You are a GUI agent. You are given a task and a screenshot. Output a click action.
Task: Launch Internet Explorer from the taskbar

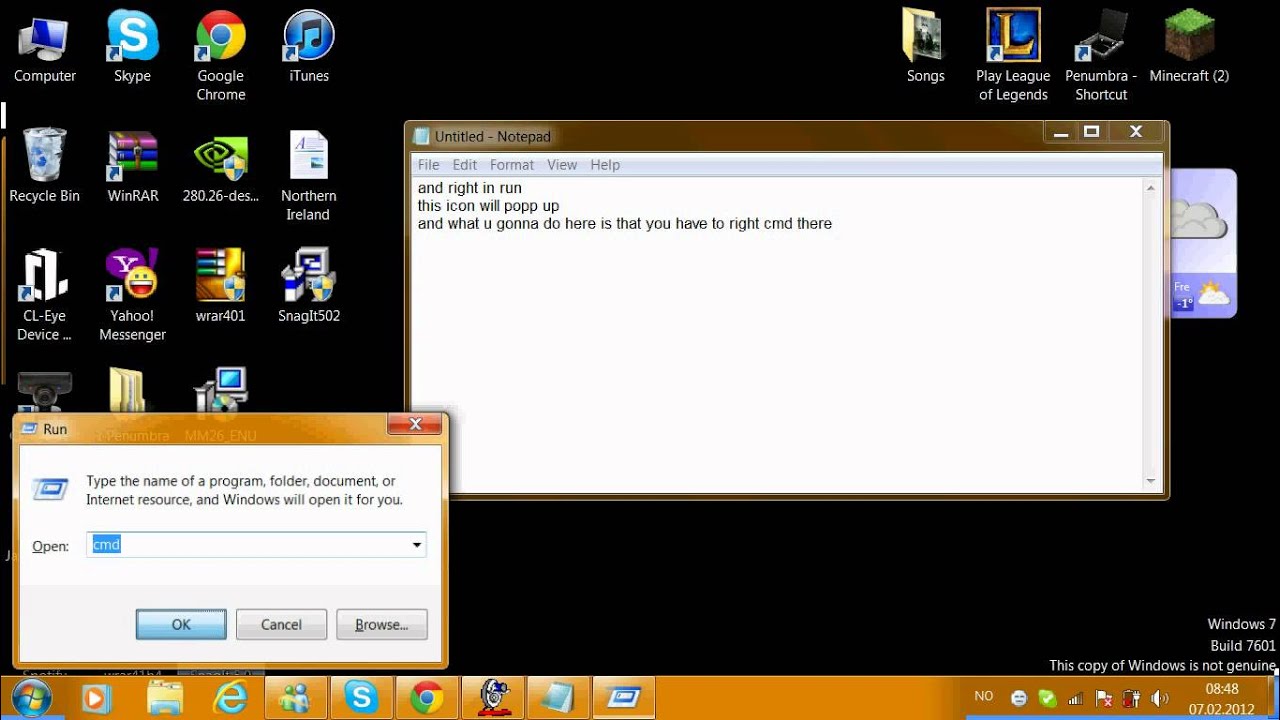point(232,697)
